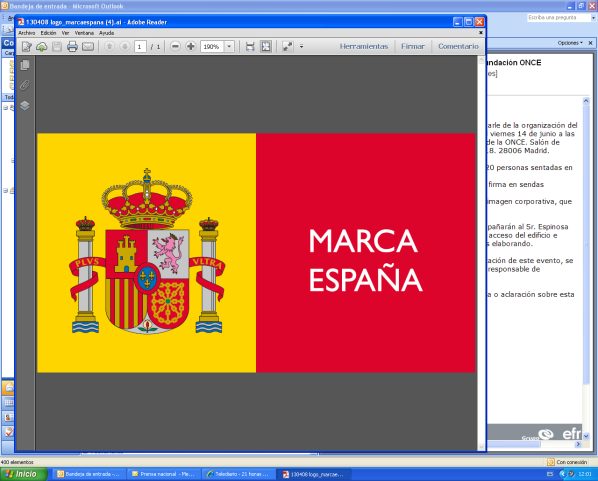The height and width of the screenshot is (481, 598).
Task: Open the Archivo menu in Adobe Reader
Action: (27, 33)
